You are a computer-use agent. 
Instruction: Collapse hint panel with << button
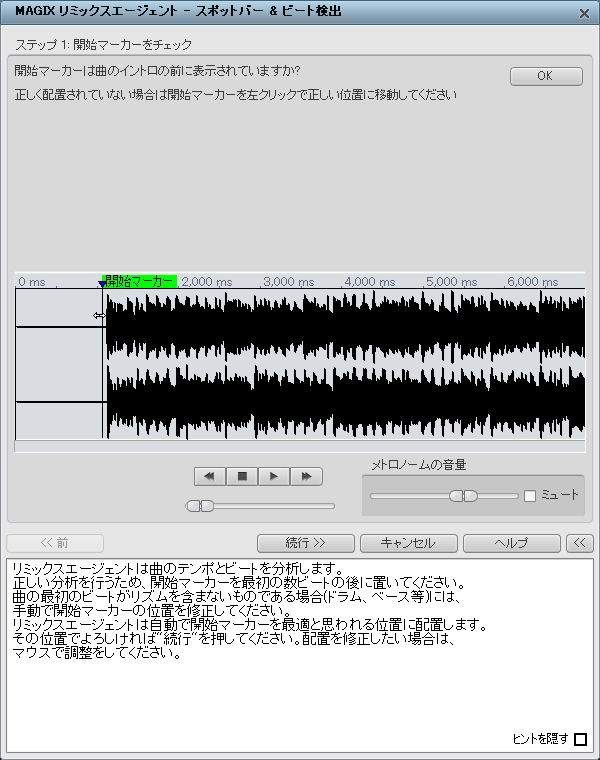coord(580,543)
